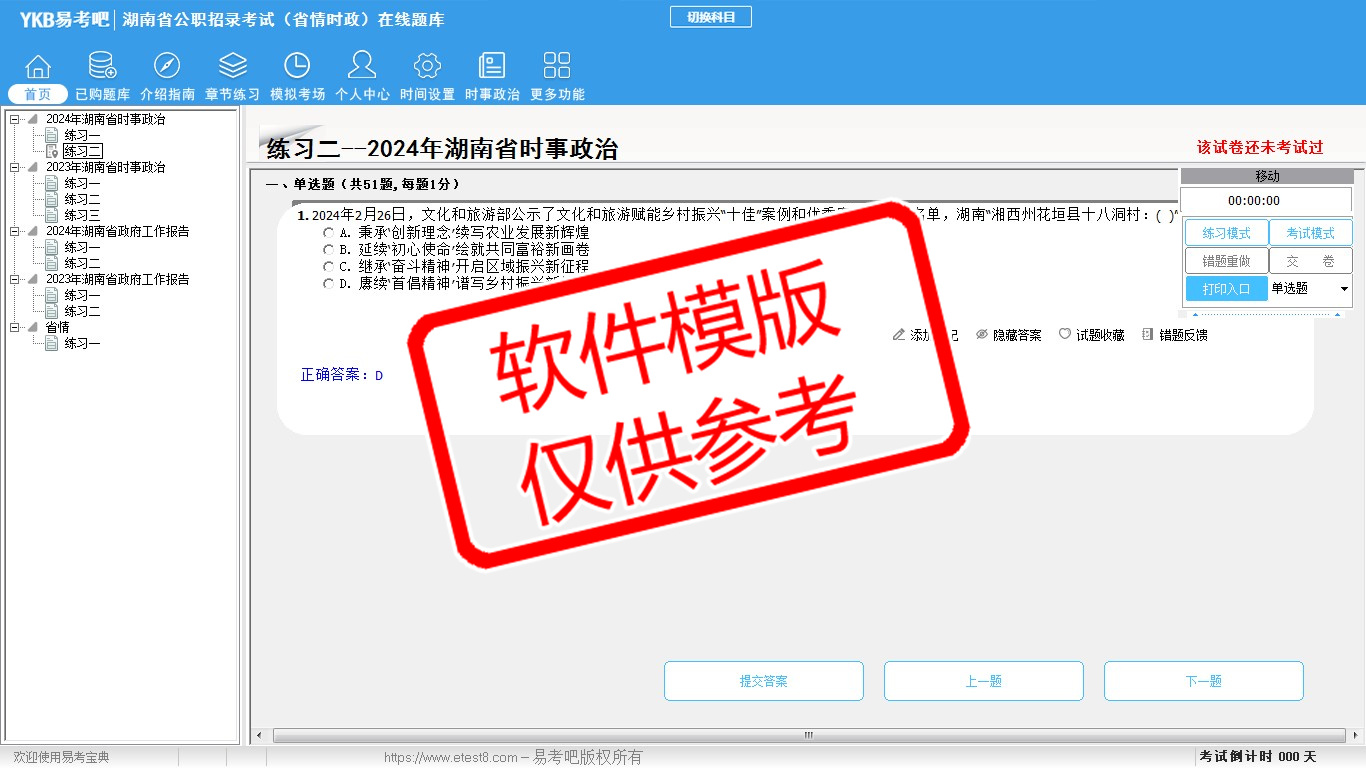The image size is (1366, 768).
Task: Click the 首页 home icon
Action: (38, 67)
